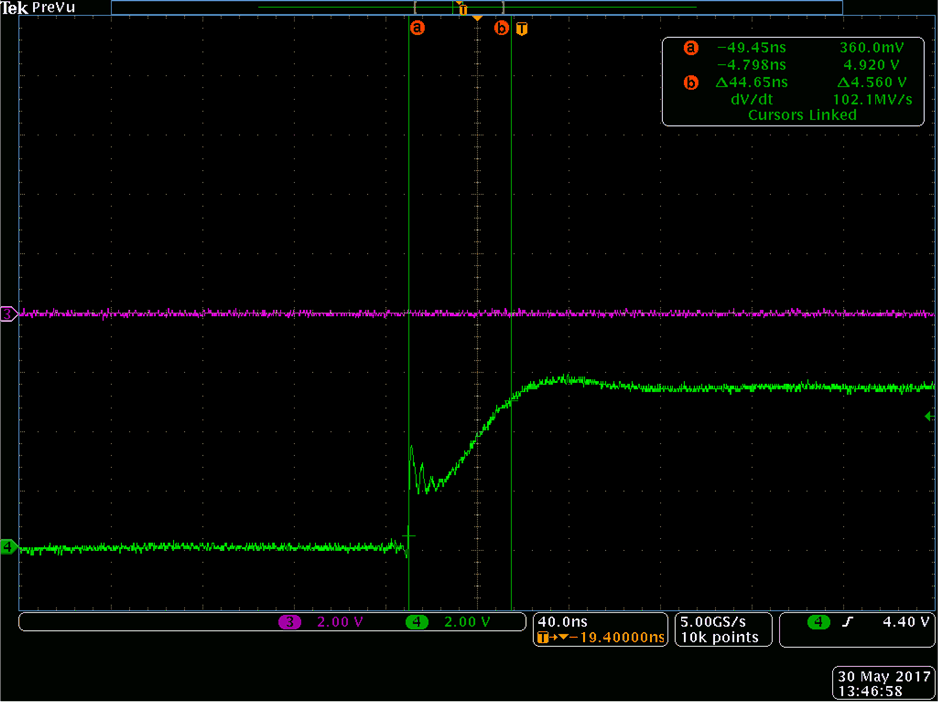Click the cursor measurement box showing Δ44.65ns
Image resolution: width=939 pixels, height=702 pixels.
coord(752,83)
